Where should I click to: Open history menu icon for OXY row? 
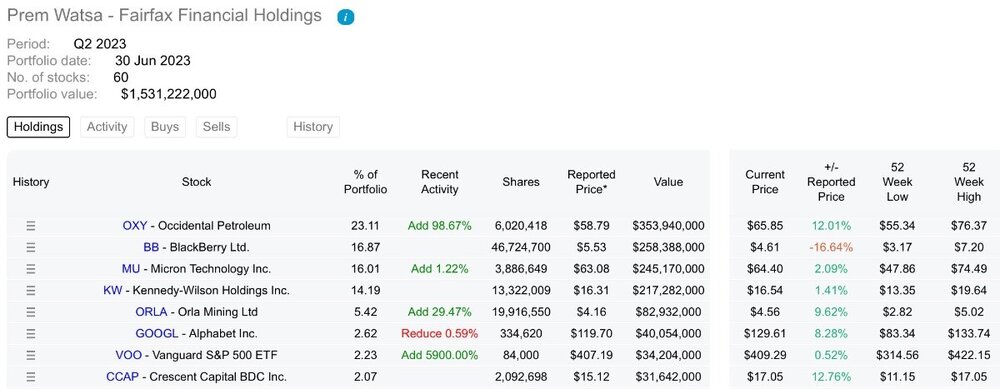[31, 226]
